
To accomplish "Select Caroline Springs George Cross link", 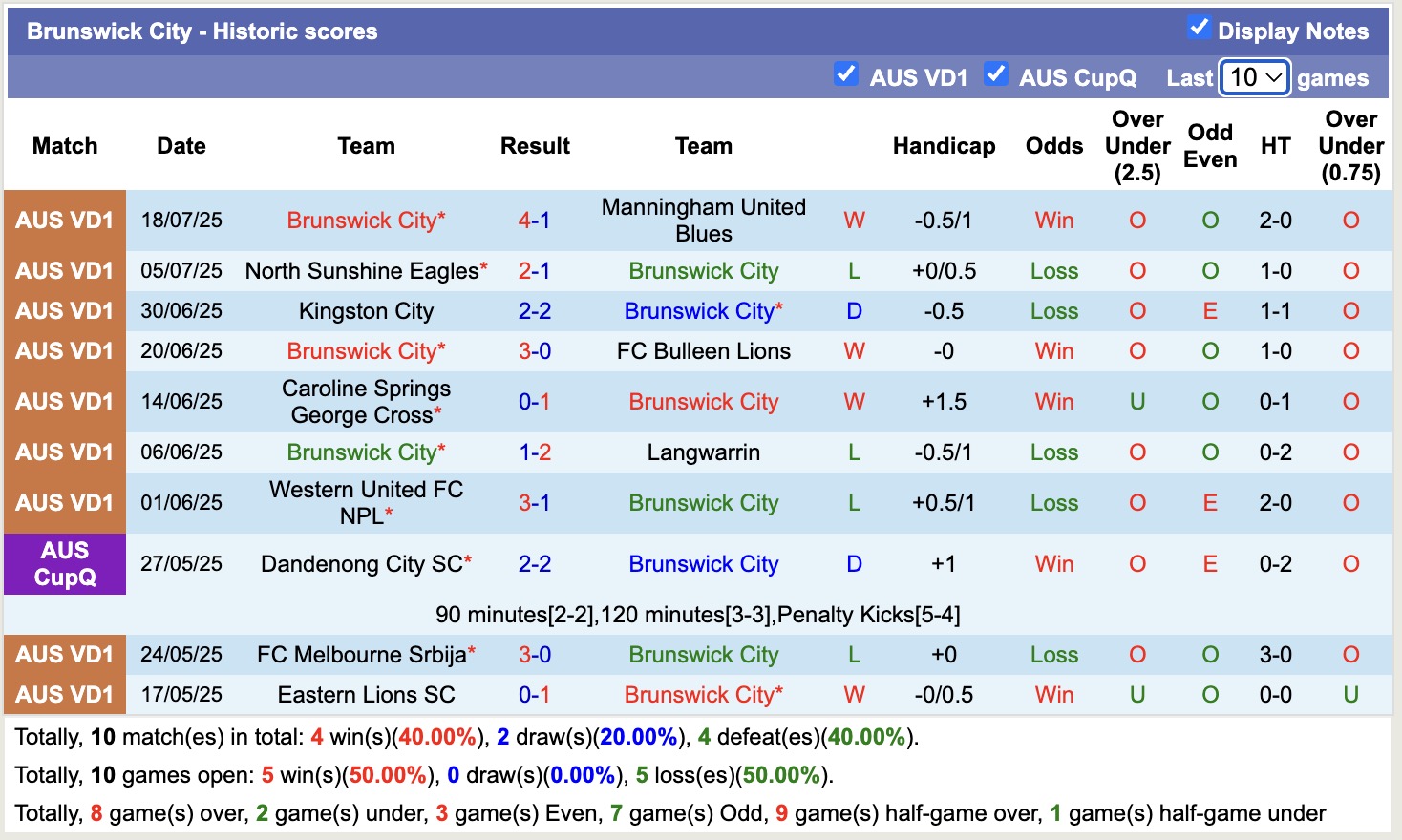I will click(365, 401).
